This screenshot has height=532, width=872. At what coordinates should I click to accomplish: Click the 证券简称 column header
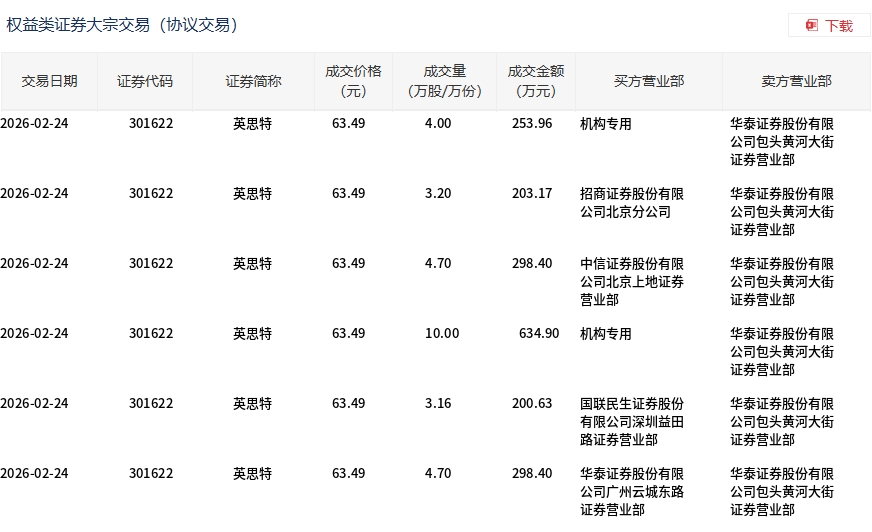click(253, 82)
